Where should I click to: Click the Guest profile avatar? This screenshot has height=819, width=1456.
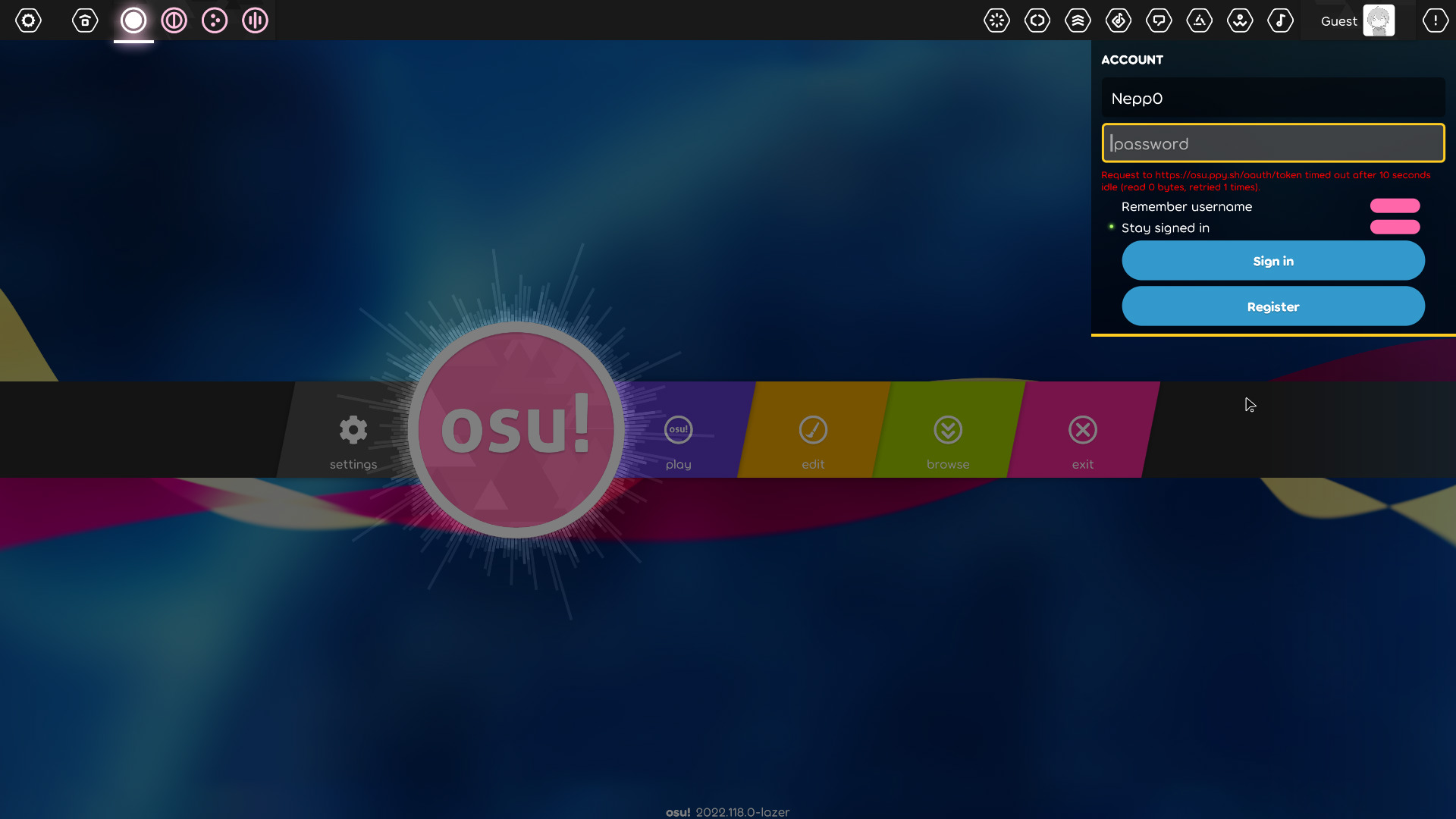click(1379, 20)
